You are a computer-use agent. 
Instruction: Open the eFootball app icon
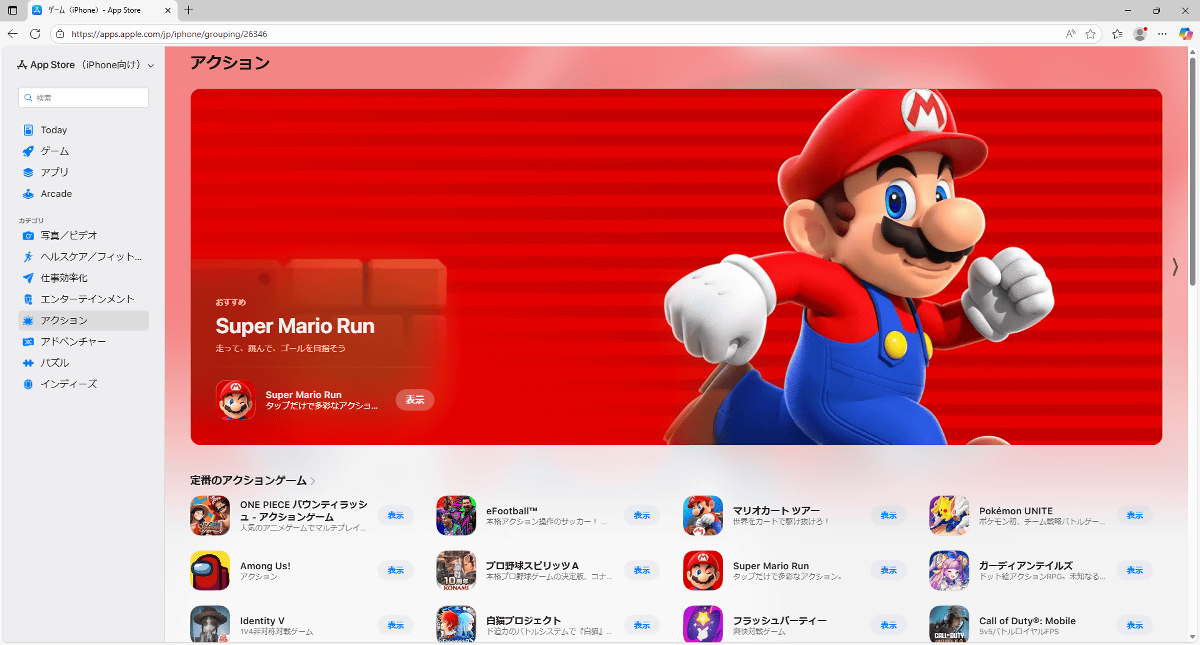[x=456, y=515]
